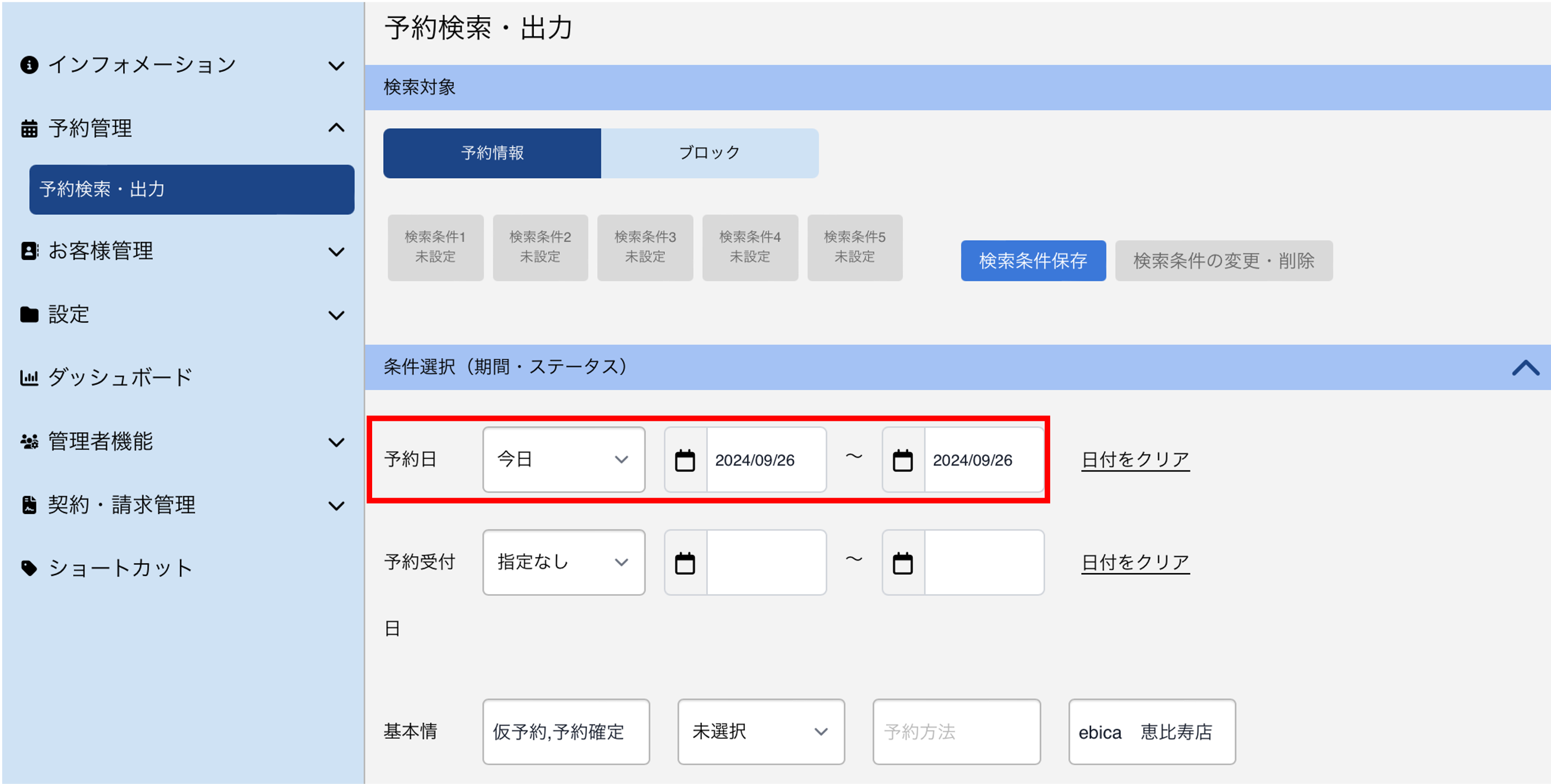Click 検索条件5 未設定 preset button
The width and height of the screenshot is (1551, 784).
[x=855, y=247]
